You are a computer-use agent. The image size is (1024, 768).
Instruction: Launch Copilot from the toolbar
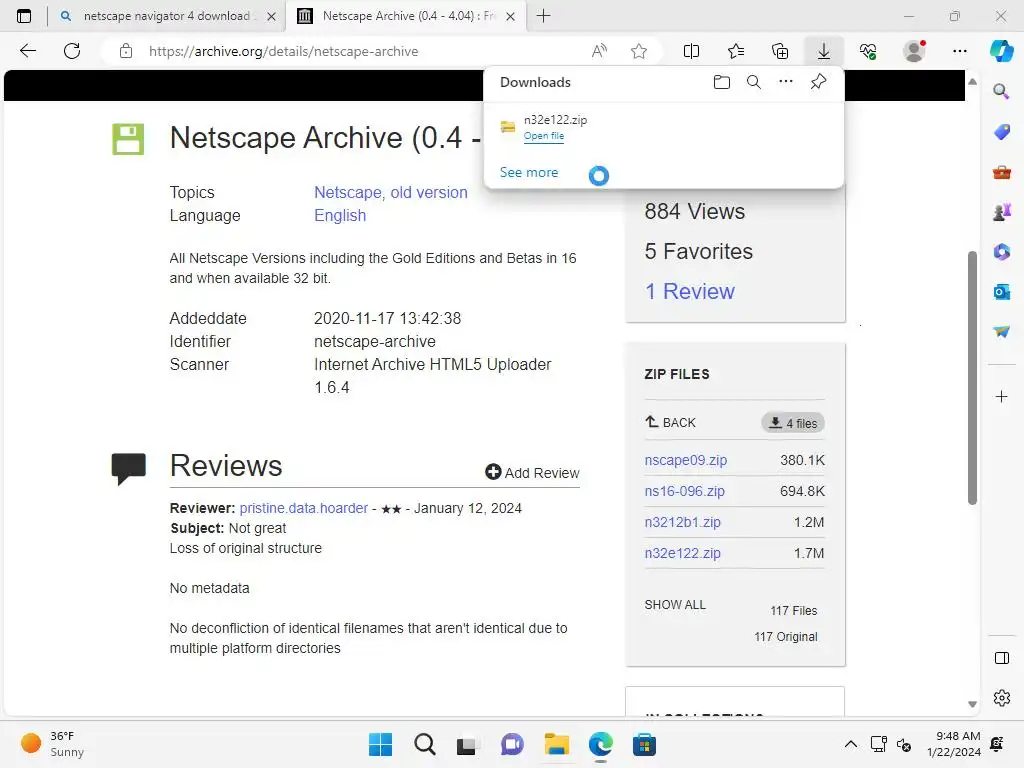coord(1001,51)
